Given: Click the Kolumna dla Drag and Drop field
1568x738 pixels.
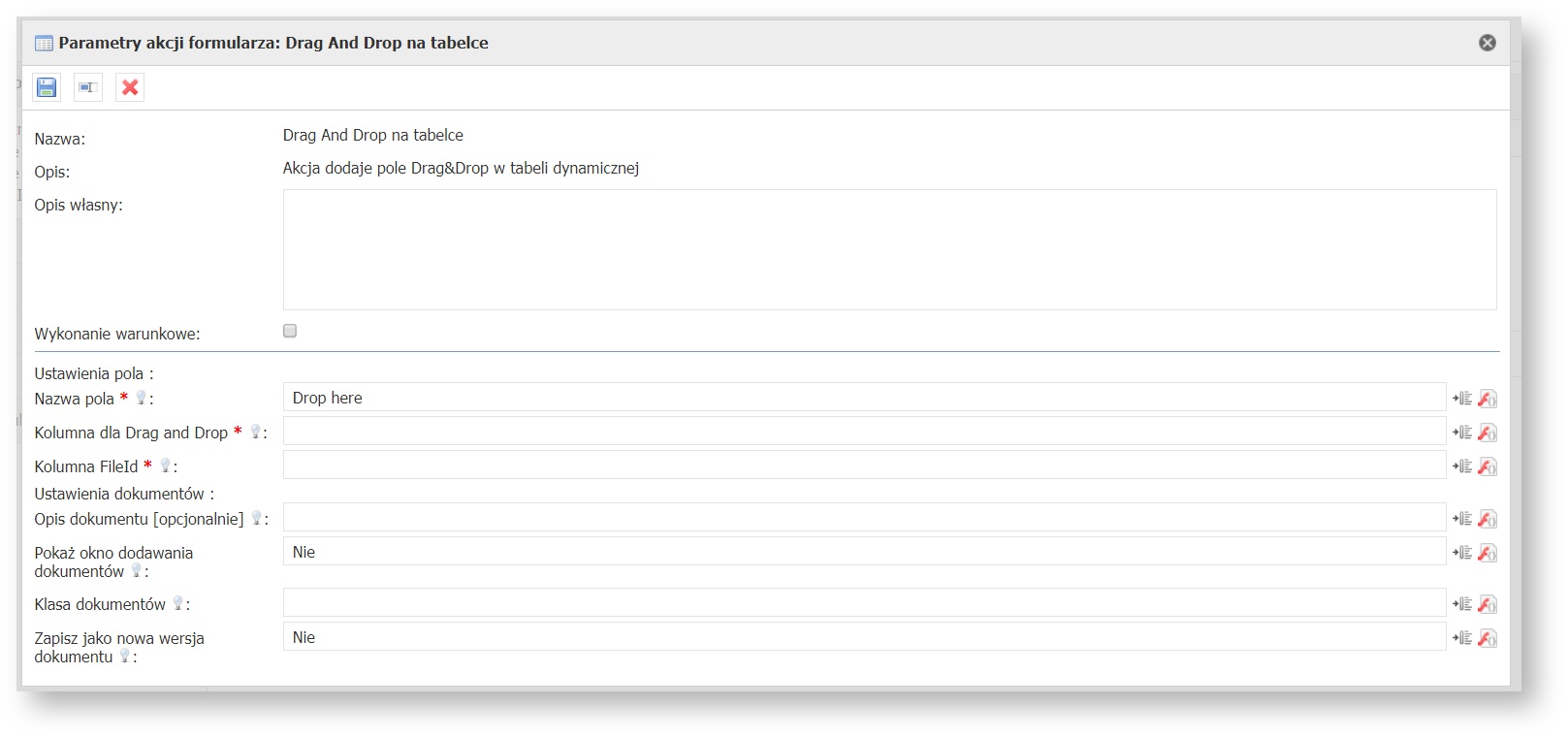Looking at the screenshot, I should (x=863, y=432).
